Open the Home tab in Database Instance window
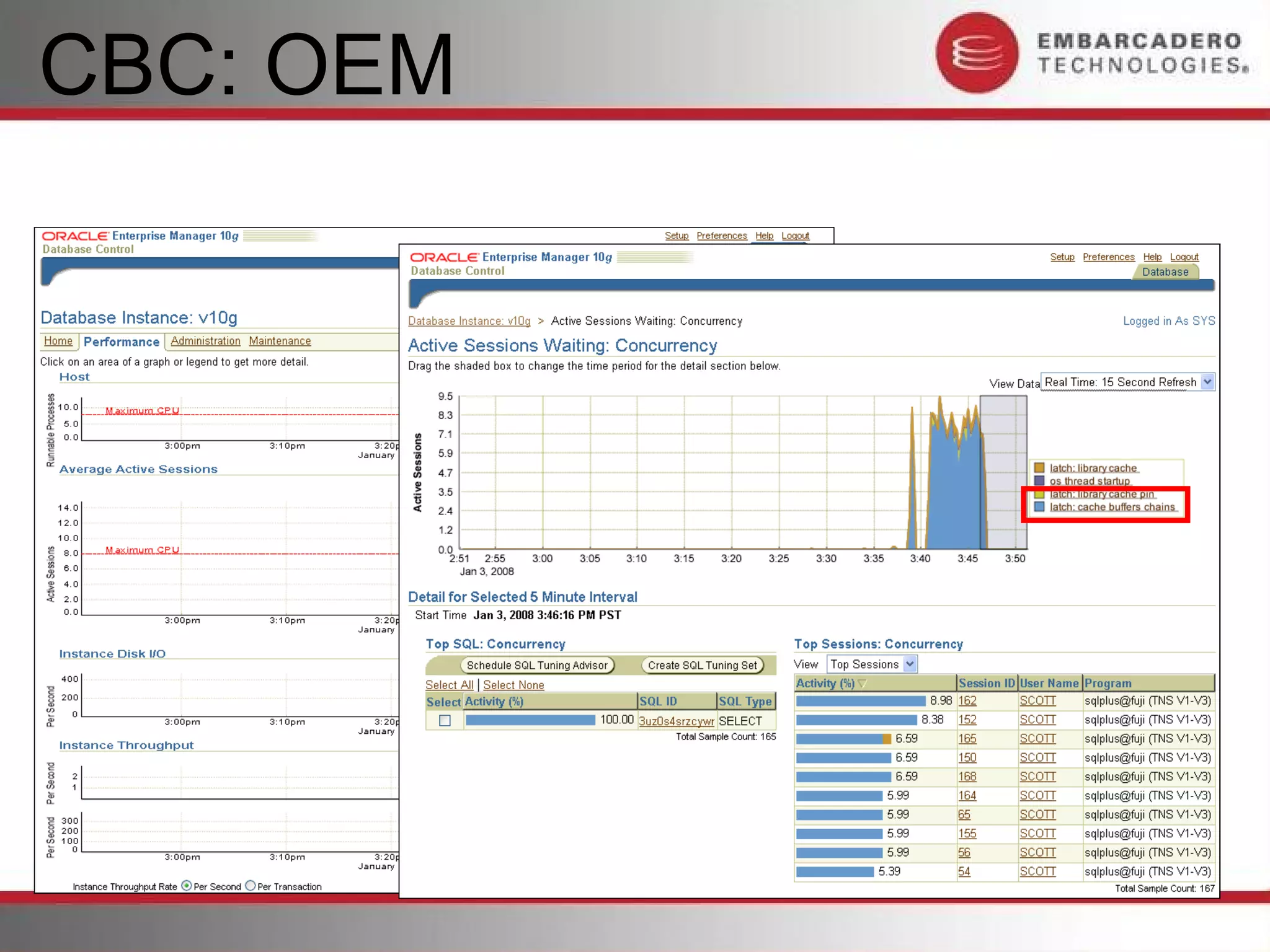The width and height of the screenshot is (1270, 952). [x=58, y=341]
